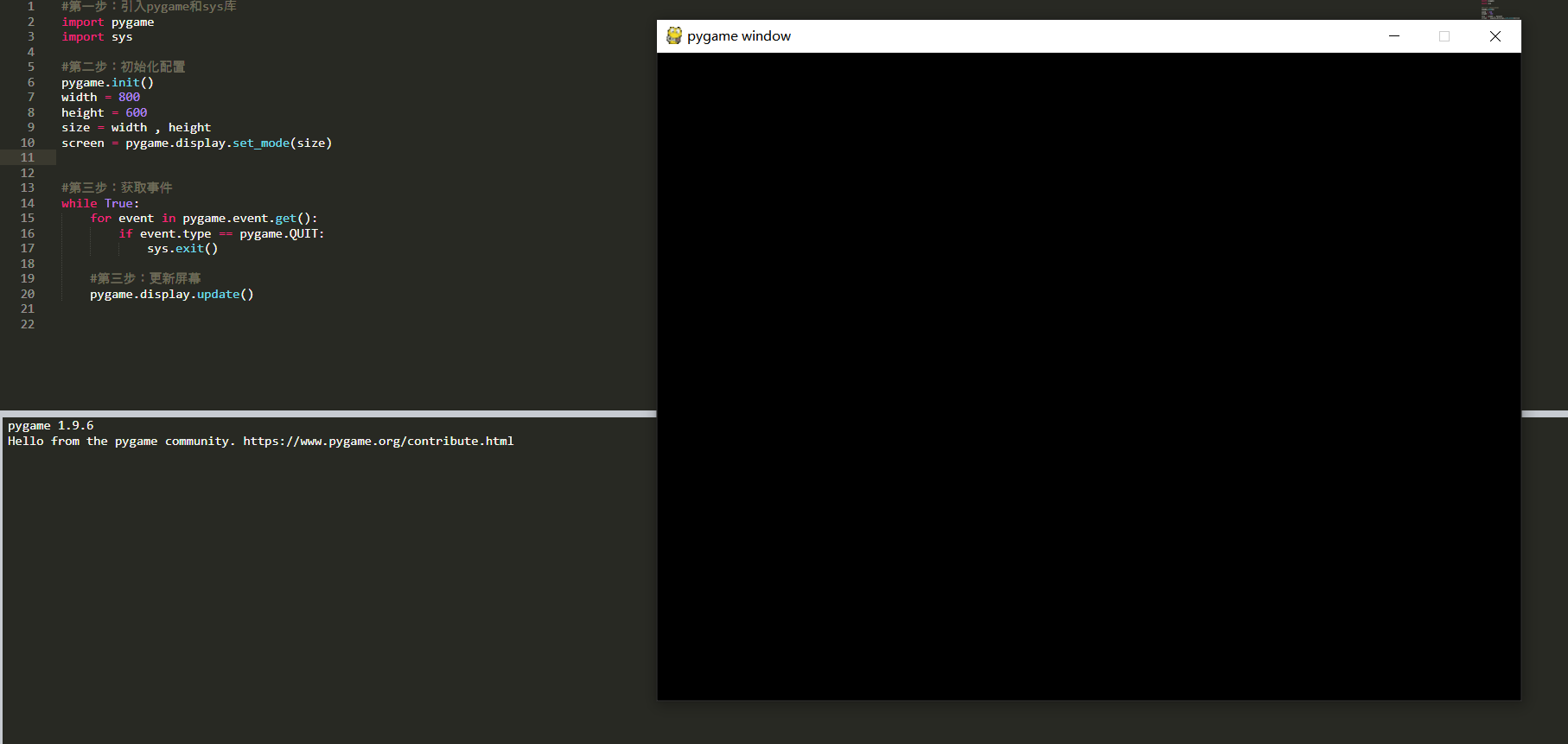Click the 'while True:' line
This screenshot has width=1568, height=744.
(100, 203)
